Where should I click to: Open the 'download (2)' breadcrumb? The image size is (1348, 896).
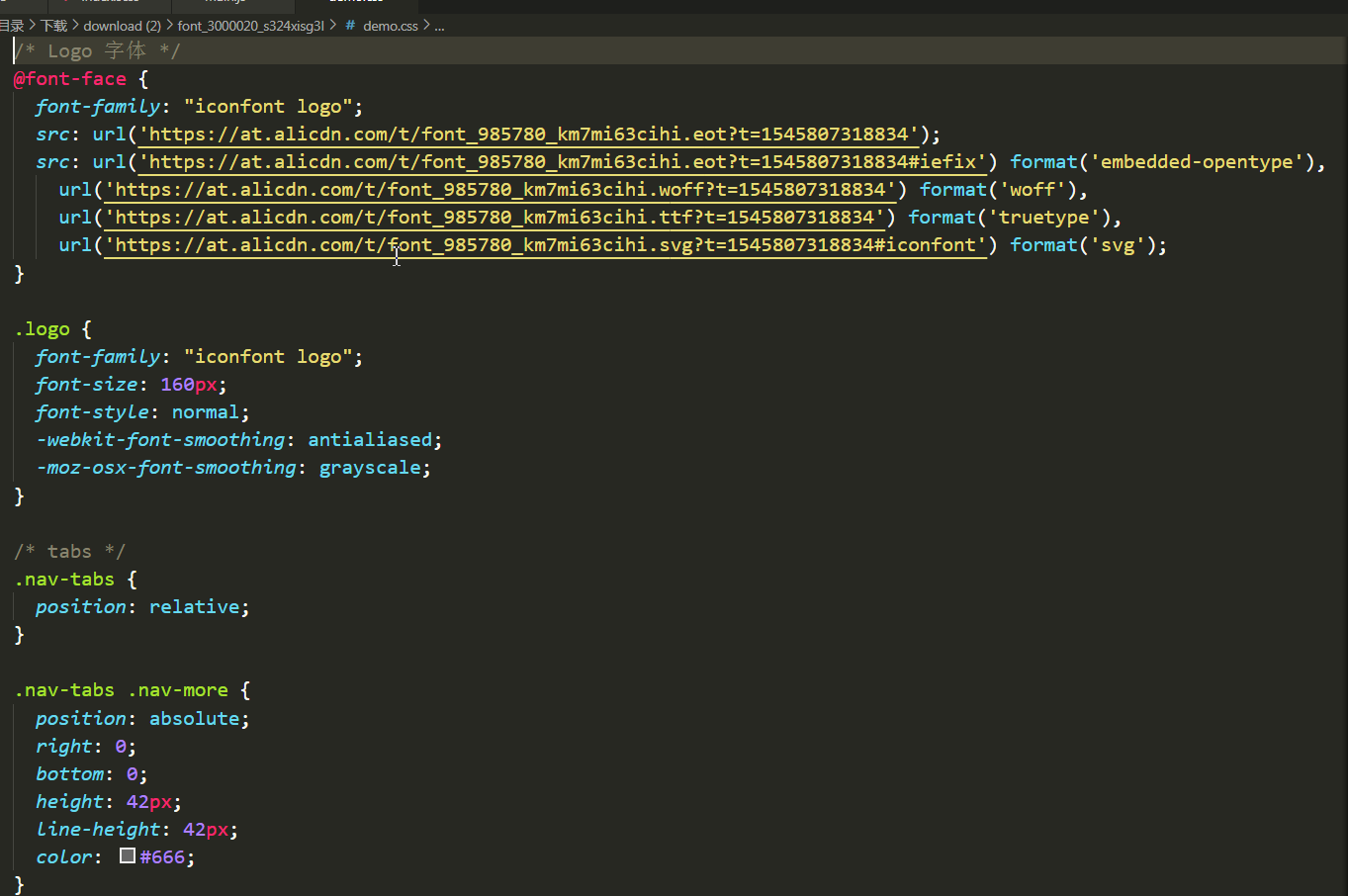[x=122, y=26]
